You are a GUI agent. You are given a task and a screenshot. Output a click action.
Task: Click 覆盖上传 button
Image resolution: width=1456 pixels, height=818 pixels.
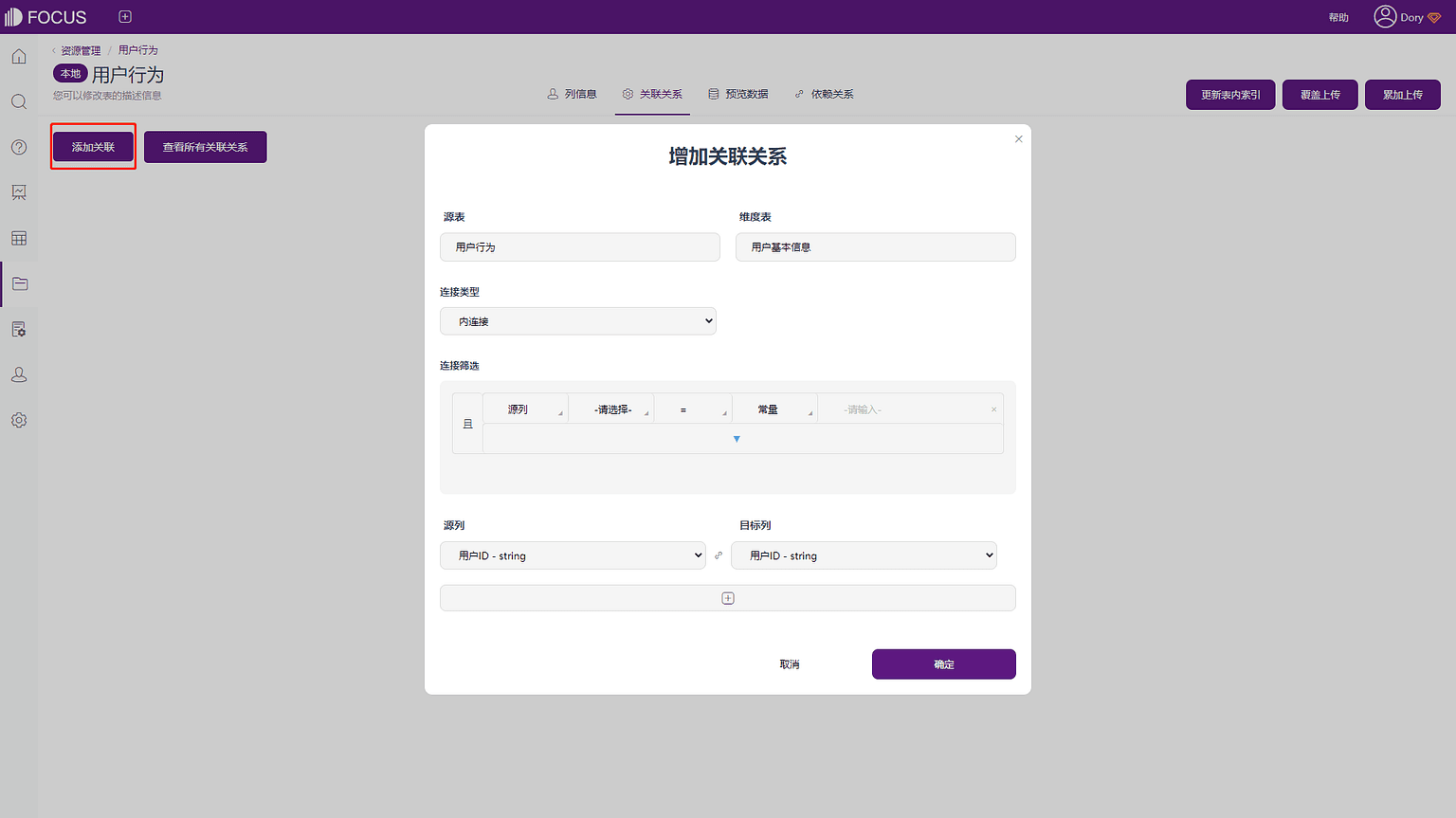1319,95
